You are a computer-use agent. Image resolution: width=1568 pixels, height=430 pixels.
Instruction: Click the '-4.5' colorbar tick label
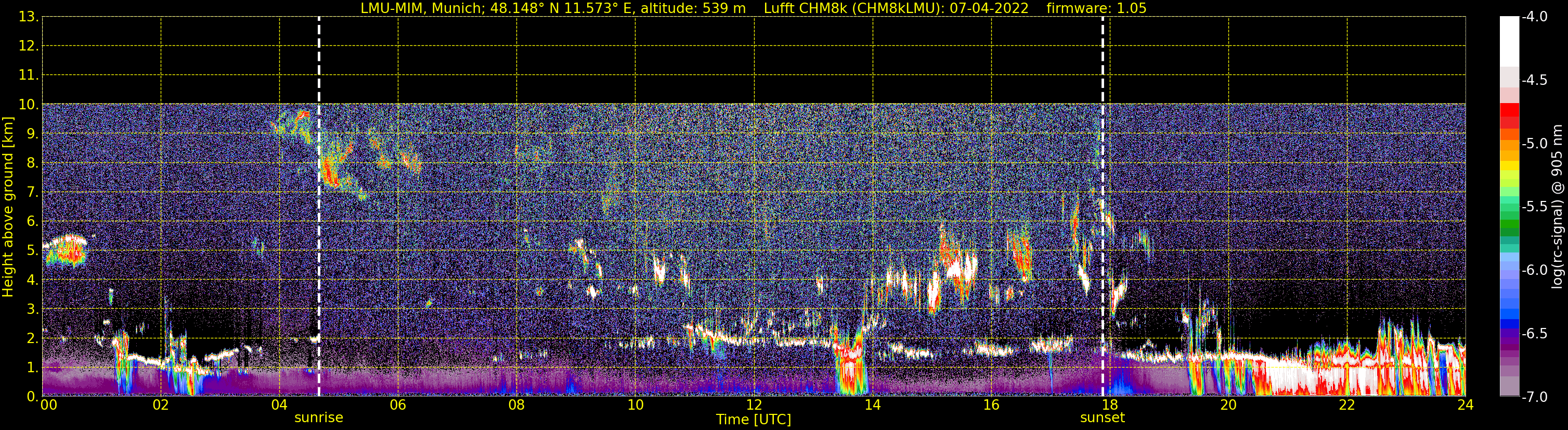1534,80
